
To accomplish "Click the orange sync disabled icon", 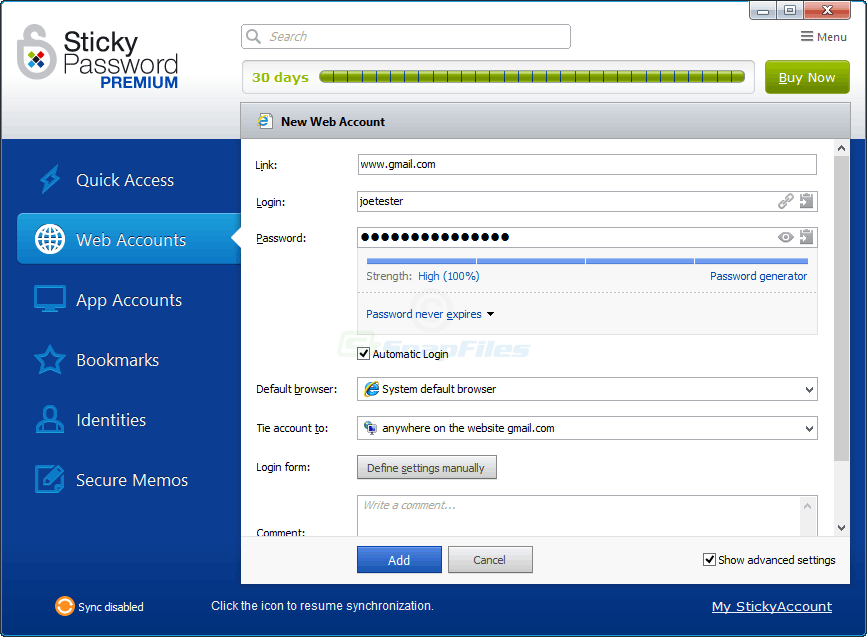I will click(x=65, y=606).
